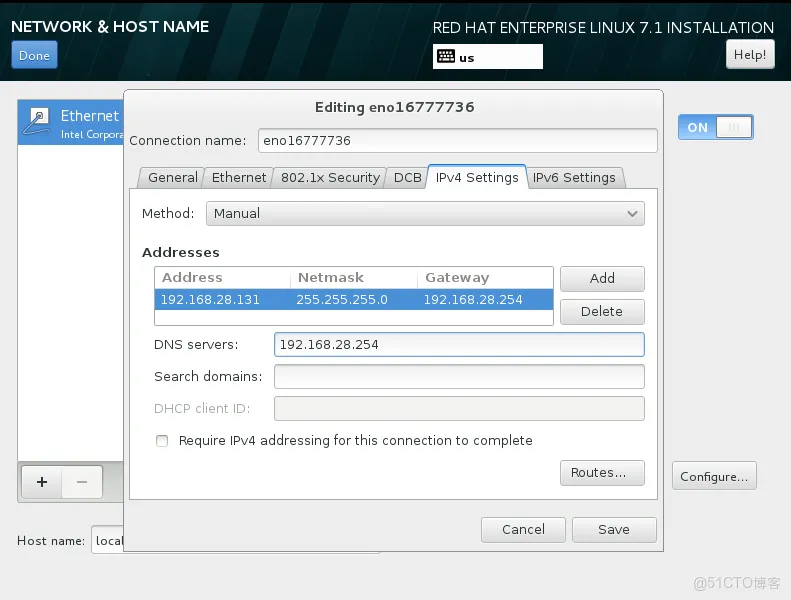Toggle the network ON switch
This screenshot has height=600, width=791.
tap(715, 127)
